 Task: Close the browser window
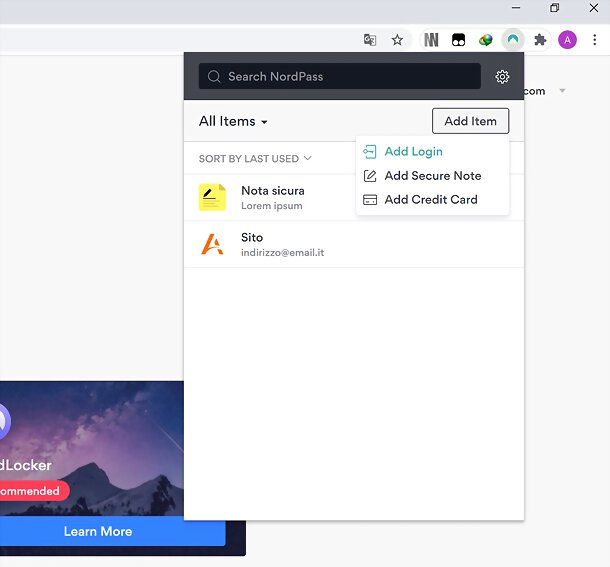click(594, 8)
